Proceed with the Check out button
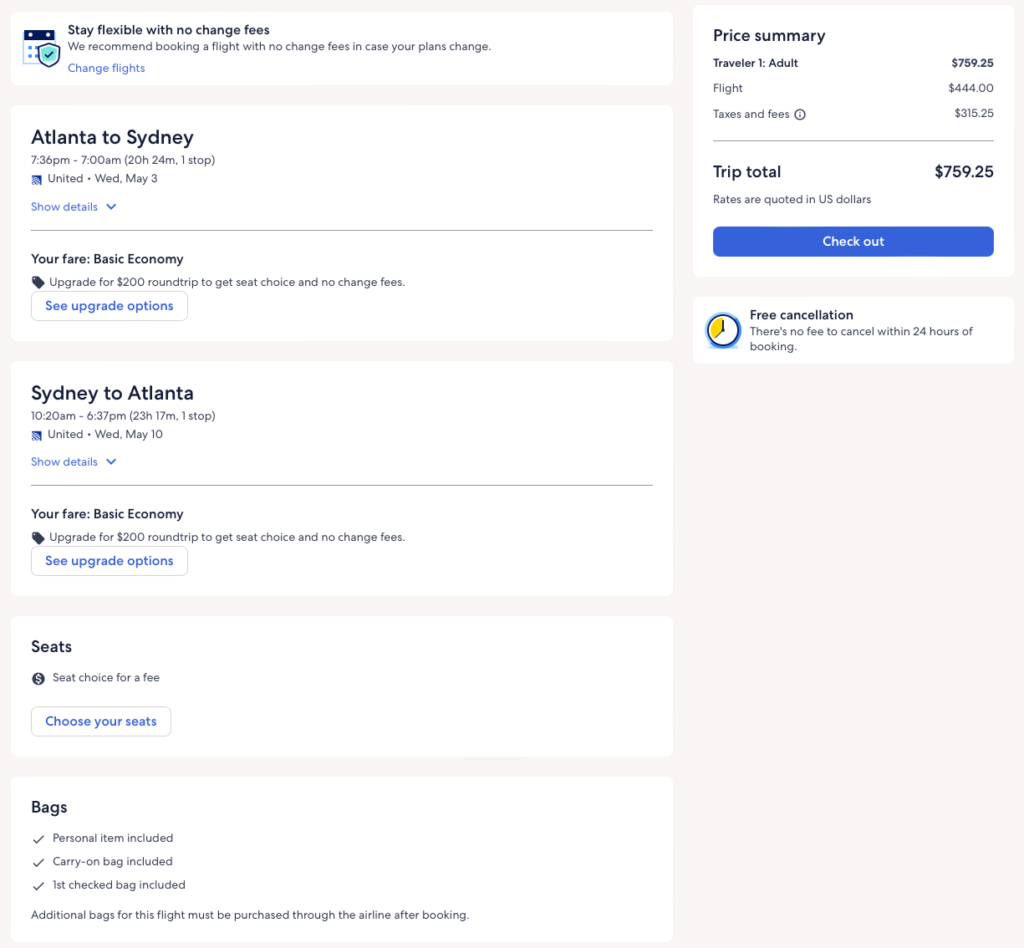The width and height of the screenshot is (1024, 948). [853, 241]
